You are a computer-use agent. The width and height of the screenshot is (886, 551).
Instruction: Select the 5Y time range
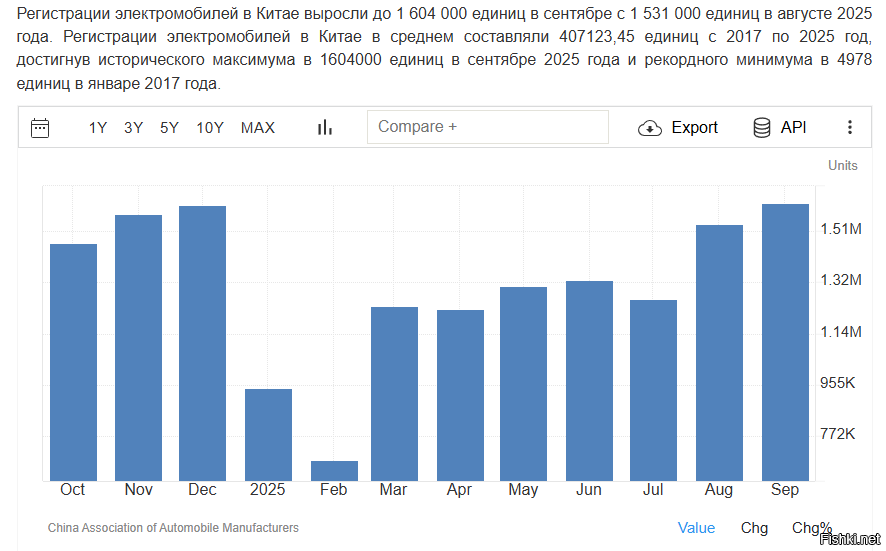169,128
